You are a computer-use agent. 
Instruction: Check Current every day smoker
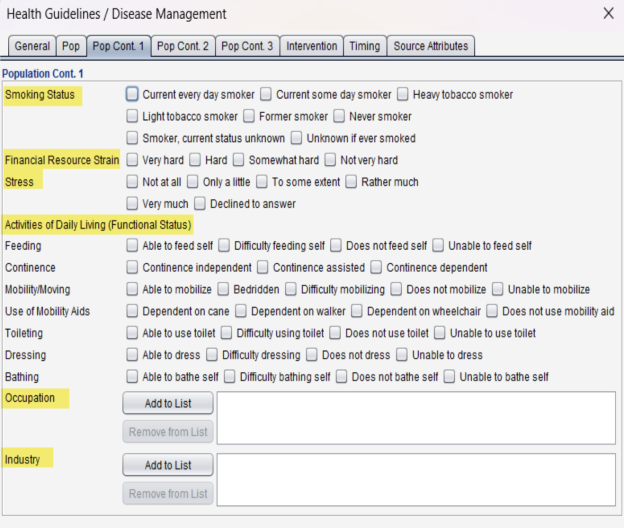coord(132,95)
